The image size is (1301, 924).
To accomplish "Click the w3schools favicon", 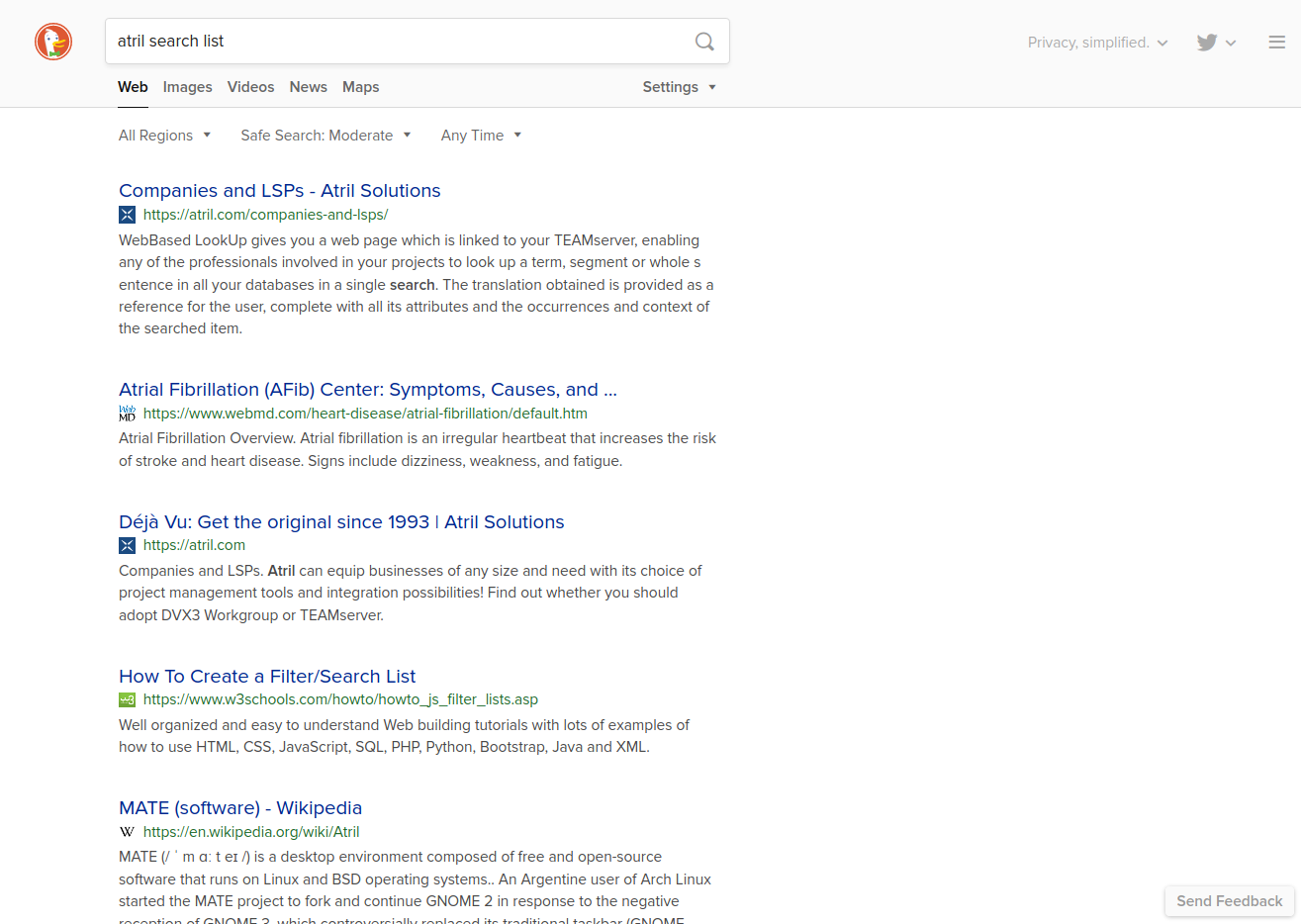I will (127, 699).
